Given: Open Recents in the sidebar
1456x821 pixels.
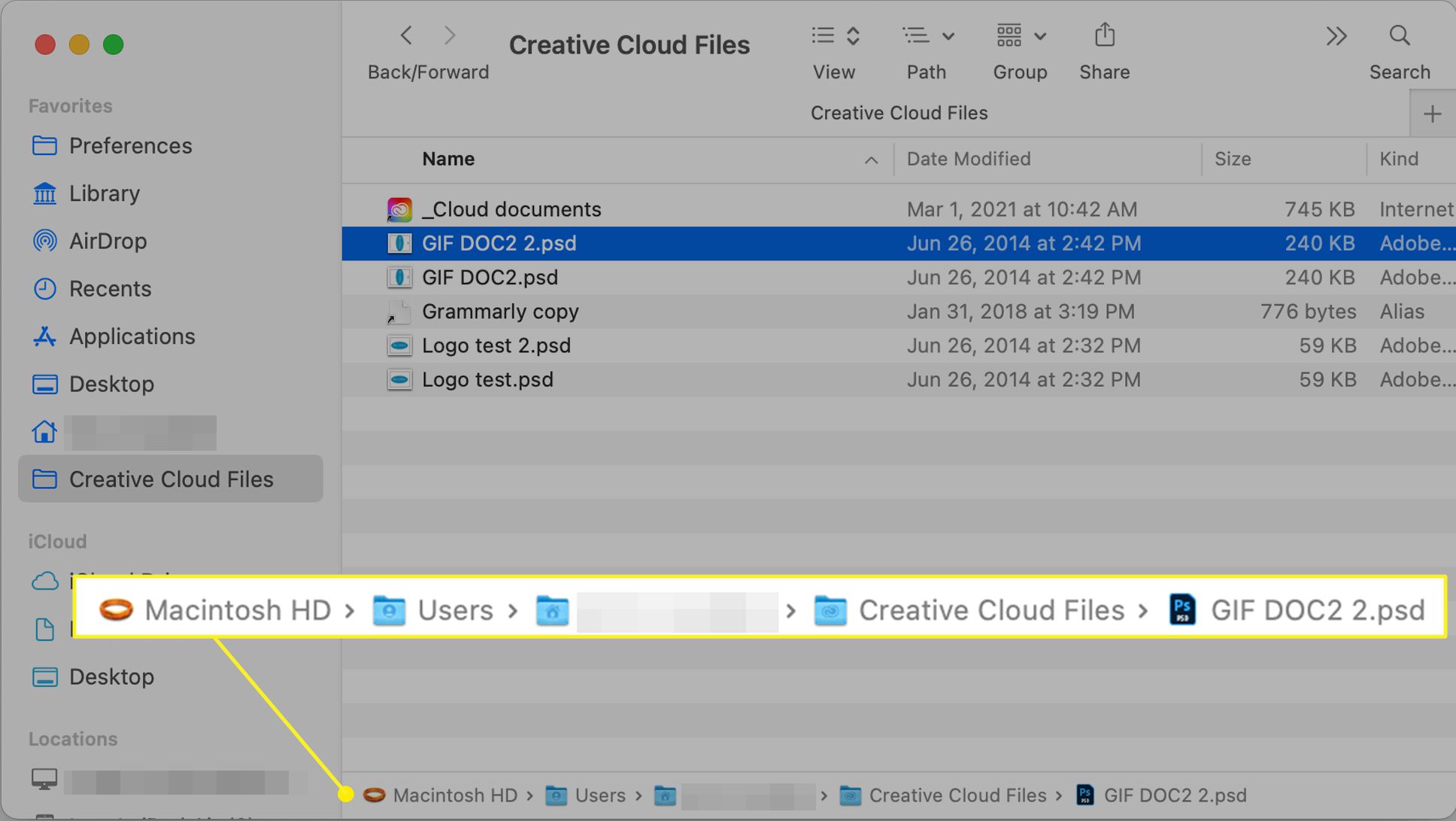Looking at the screenshot, I should click(110, 288).
